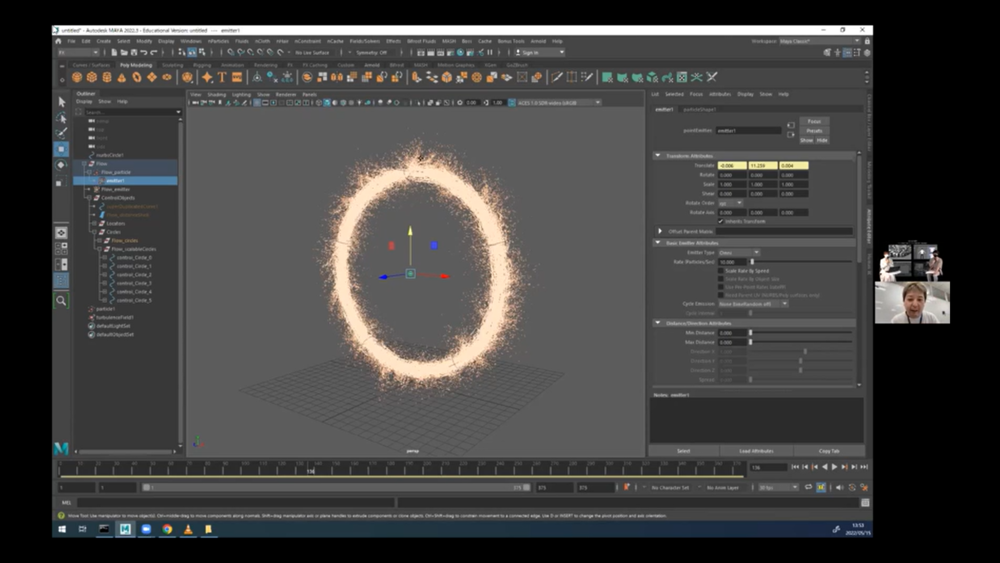Activate the Paint Selection brush tool
The height and width of the screenshot is (563, 1000).
click(61, 133)
